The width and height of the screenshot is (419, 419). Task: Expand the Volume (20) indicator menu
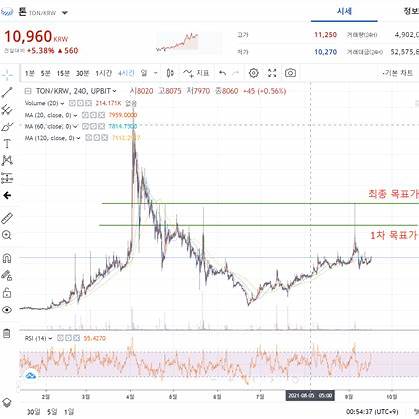point(62,104)
